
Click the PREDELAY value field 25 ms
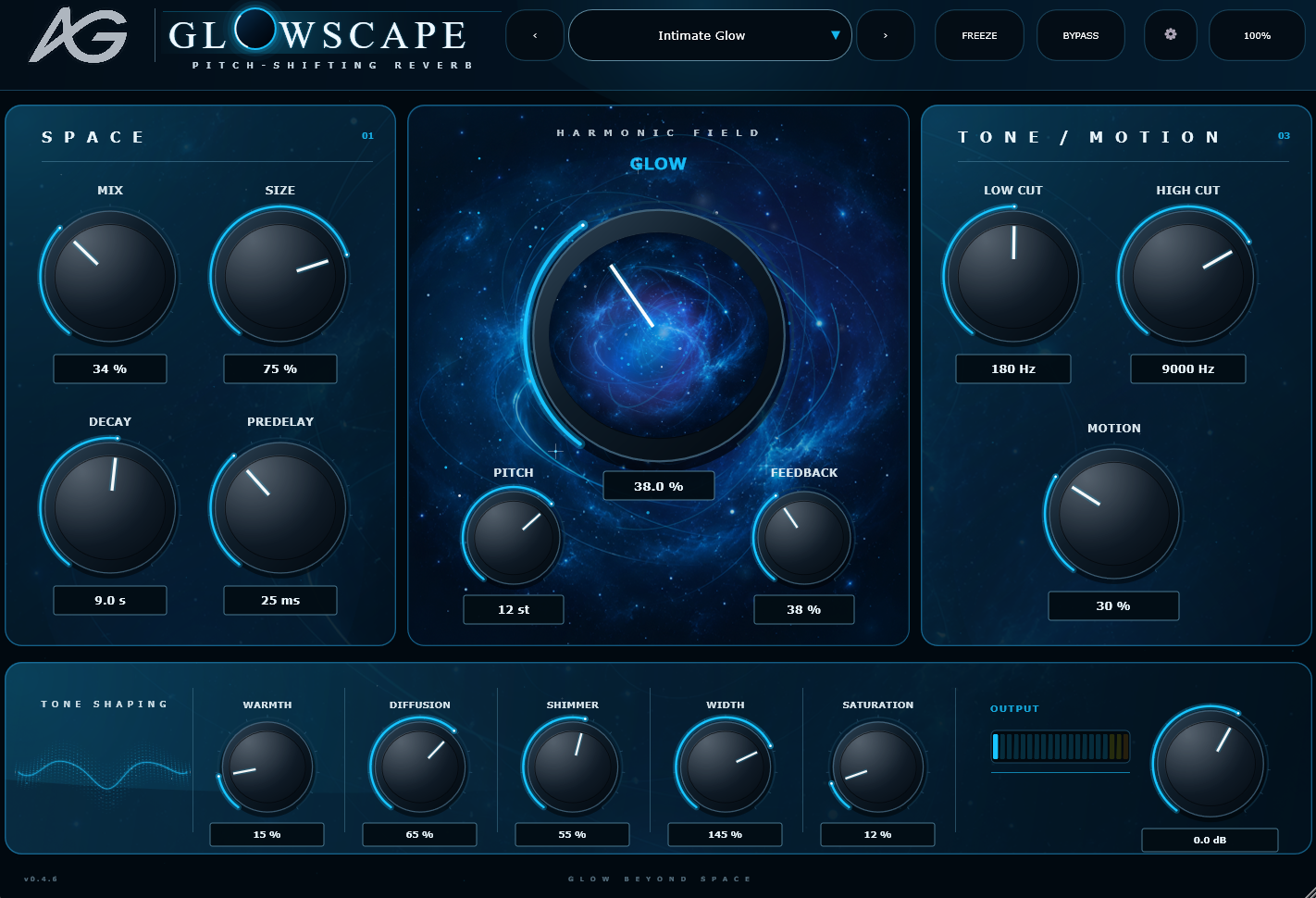pyautogui.click(x=280, y=600)
